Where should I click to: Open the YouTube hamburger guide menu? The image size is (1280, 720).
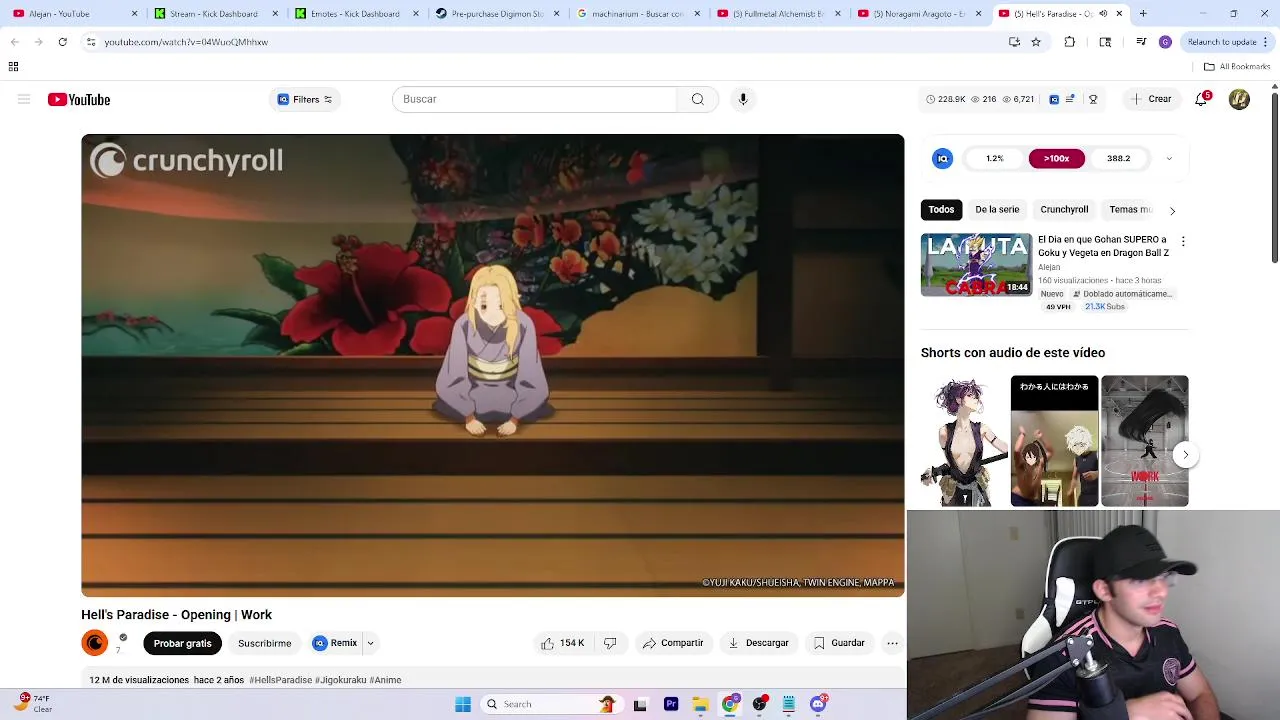coord(24,99)
